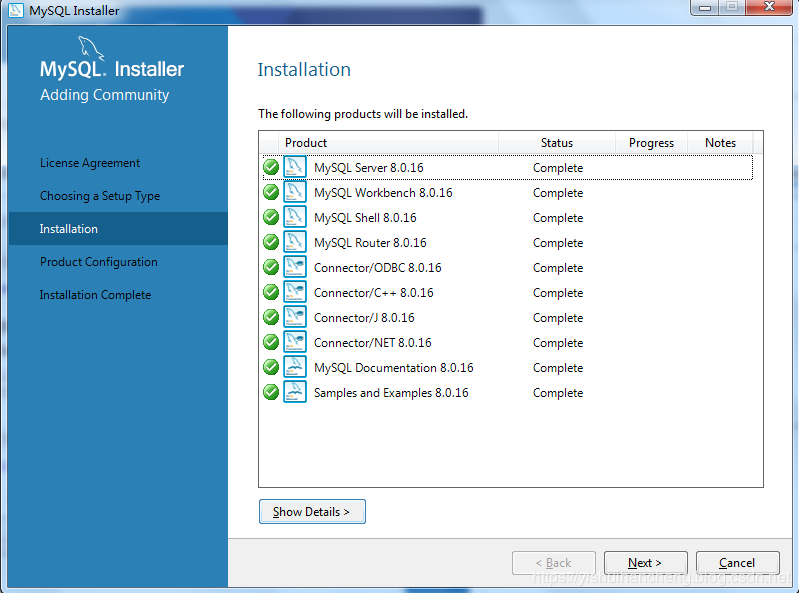
Task: Click the Cancel button
Action: coord(737,563)
